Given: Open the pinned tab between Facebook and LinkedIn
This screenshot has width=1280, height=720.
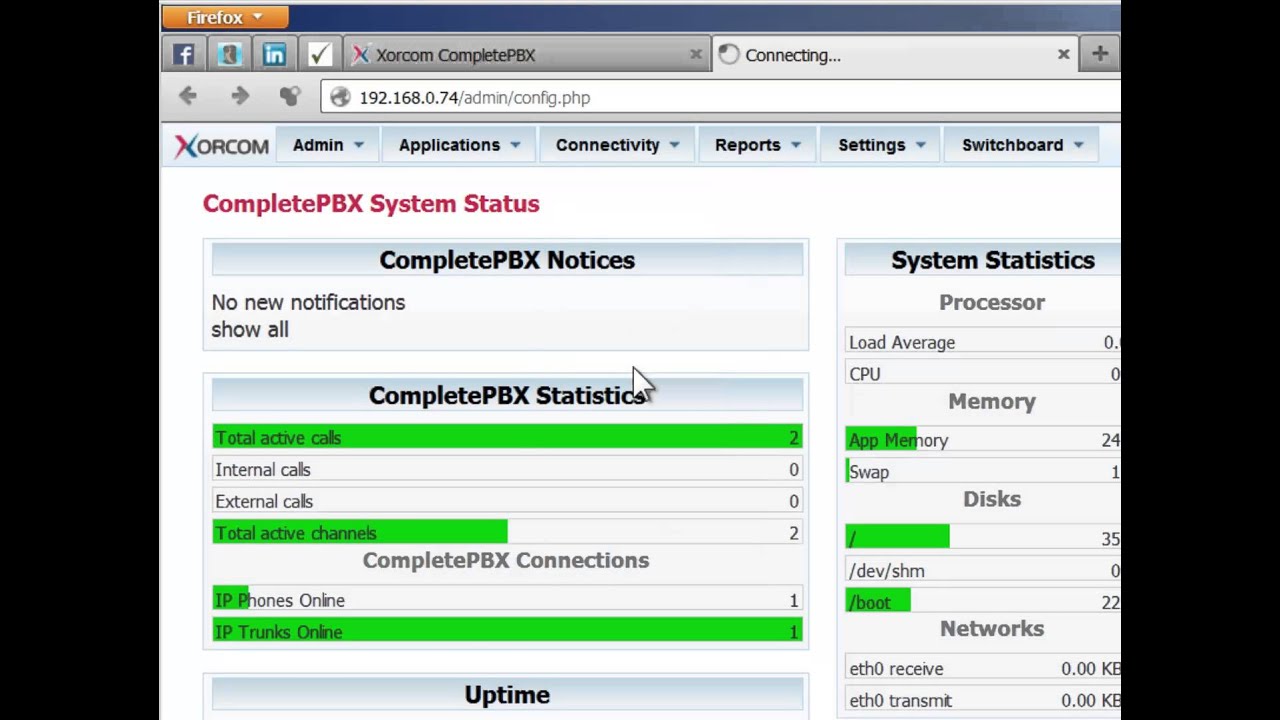Looking at the screenshot, I should click(x=229, y=55).
